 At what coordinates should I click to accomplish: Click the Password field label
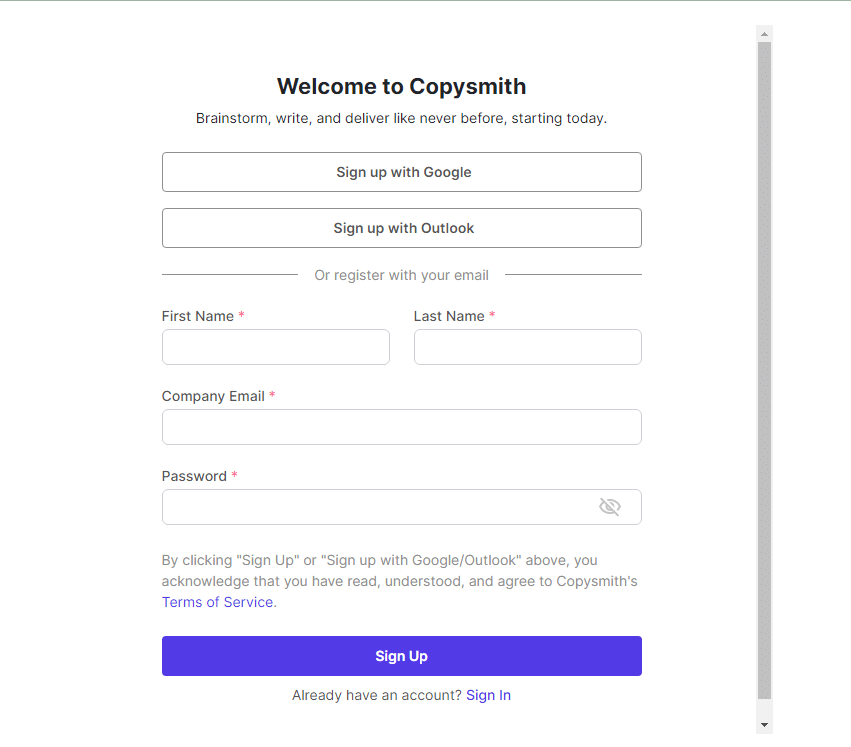point(194,476)
